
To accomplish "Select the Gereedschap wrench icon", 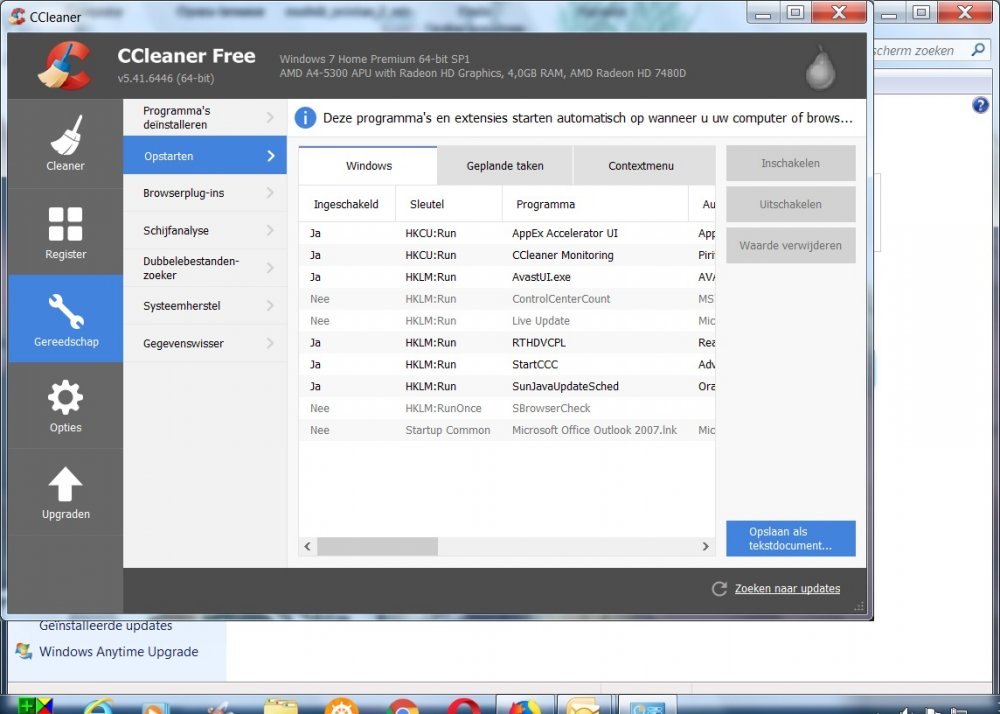I will tap(65, 314).
